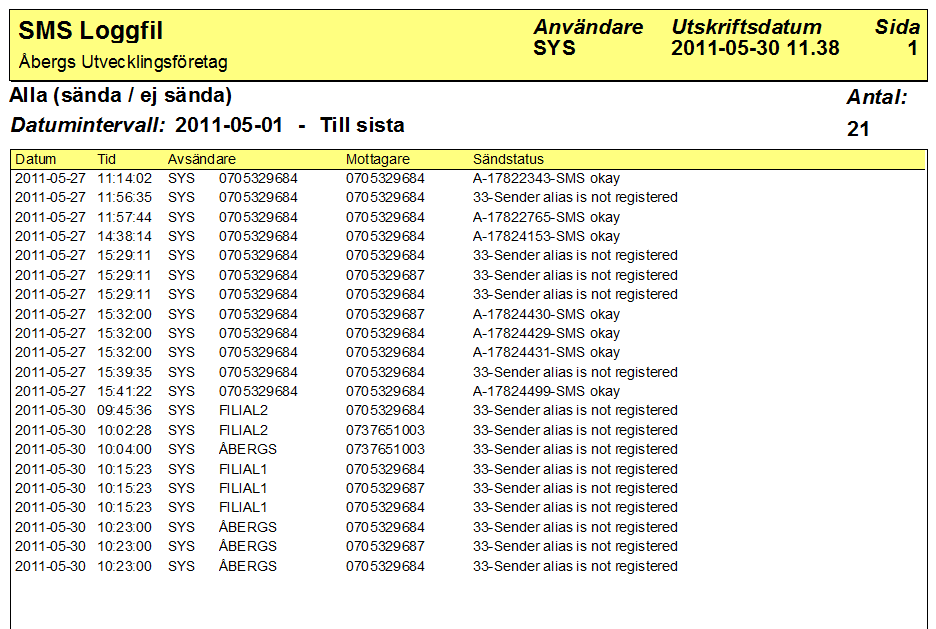936x629 pixels.
Task: Select date 2011-05-27 in 11:14:02 row
Action: click(50, 178)
